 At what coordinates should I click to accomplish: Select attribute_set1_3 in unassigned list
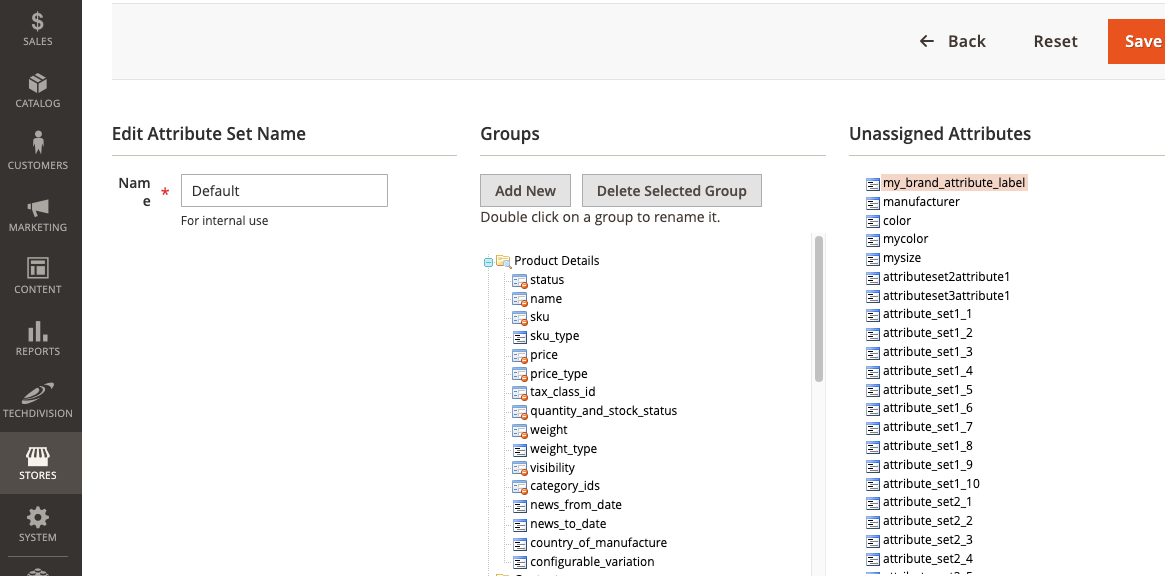pyautogui.click(x=927, y=352)
